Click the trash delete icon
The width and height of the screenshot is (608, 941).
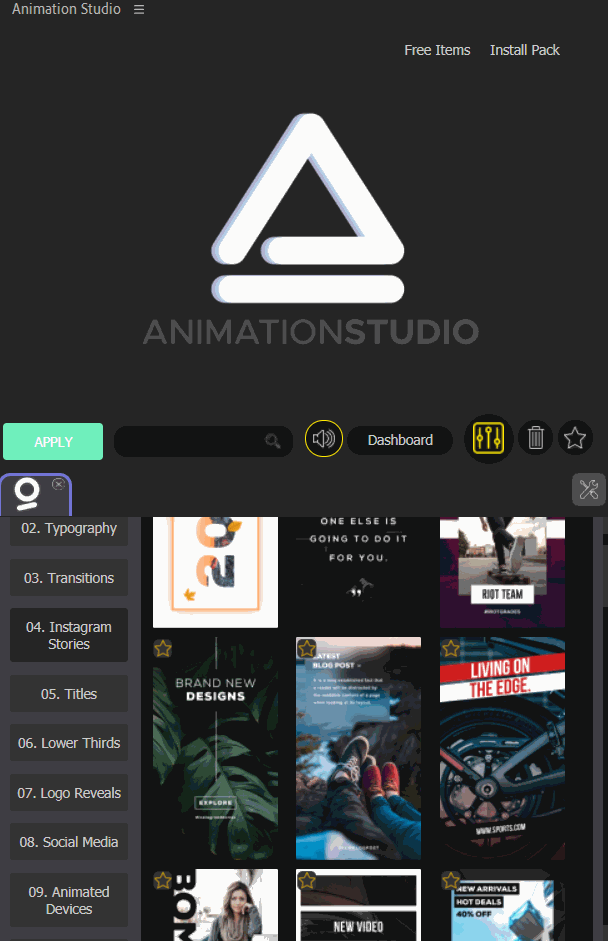tap(536, 438)
